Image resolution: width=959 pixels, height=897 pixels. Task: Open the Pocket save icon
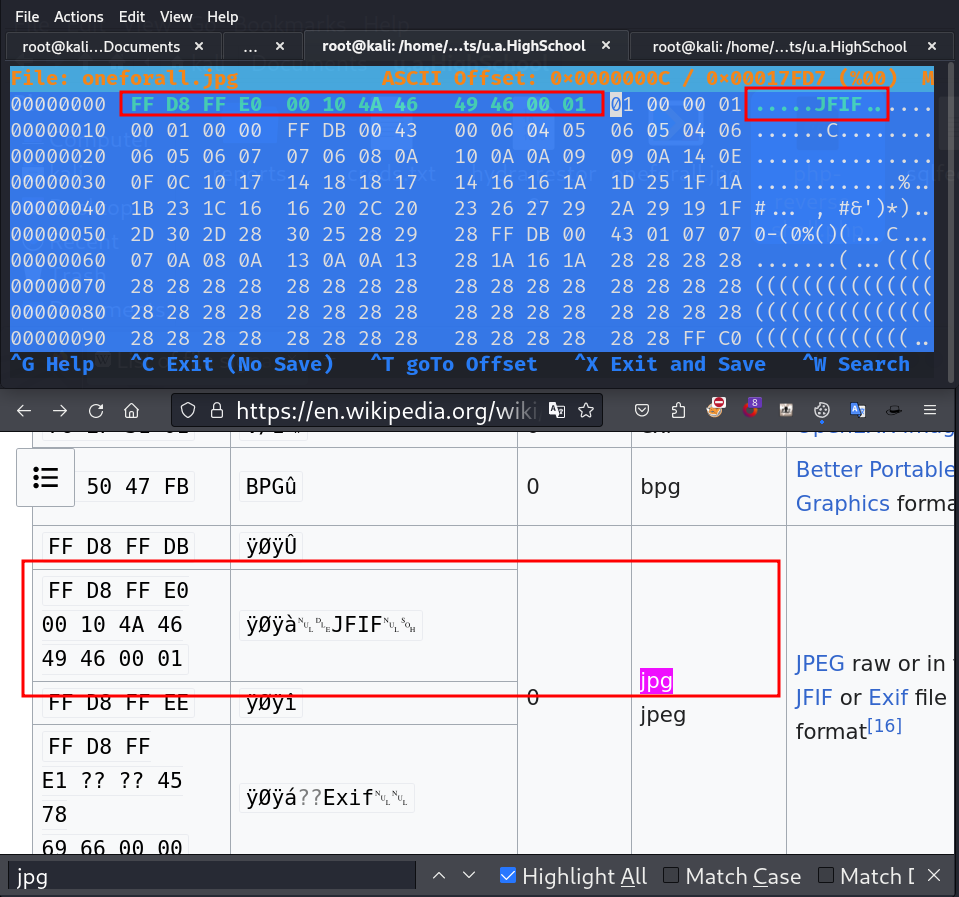click(644, 410)
